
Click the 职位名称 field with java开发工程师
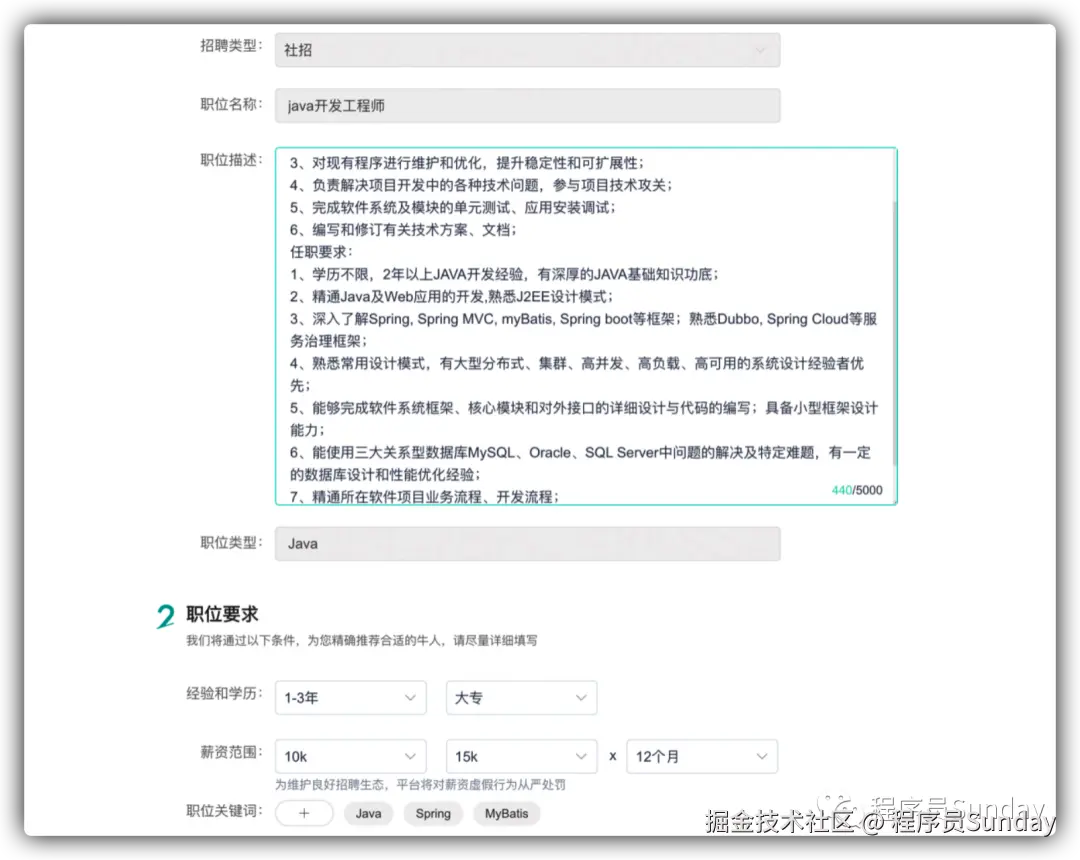click(528, 105)
